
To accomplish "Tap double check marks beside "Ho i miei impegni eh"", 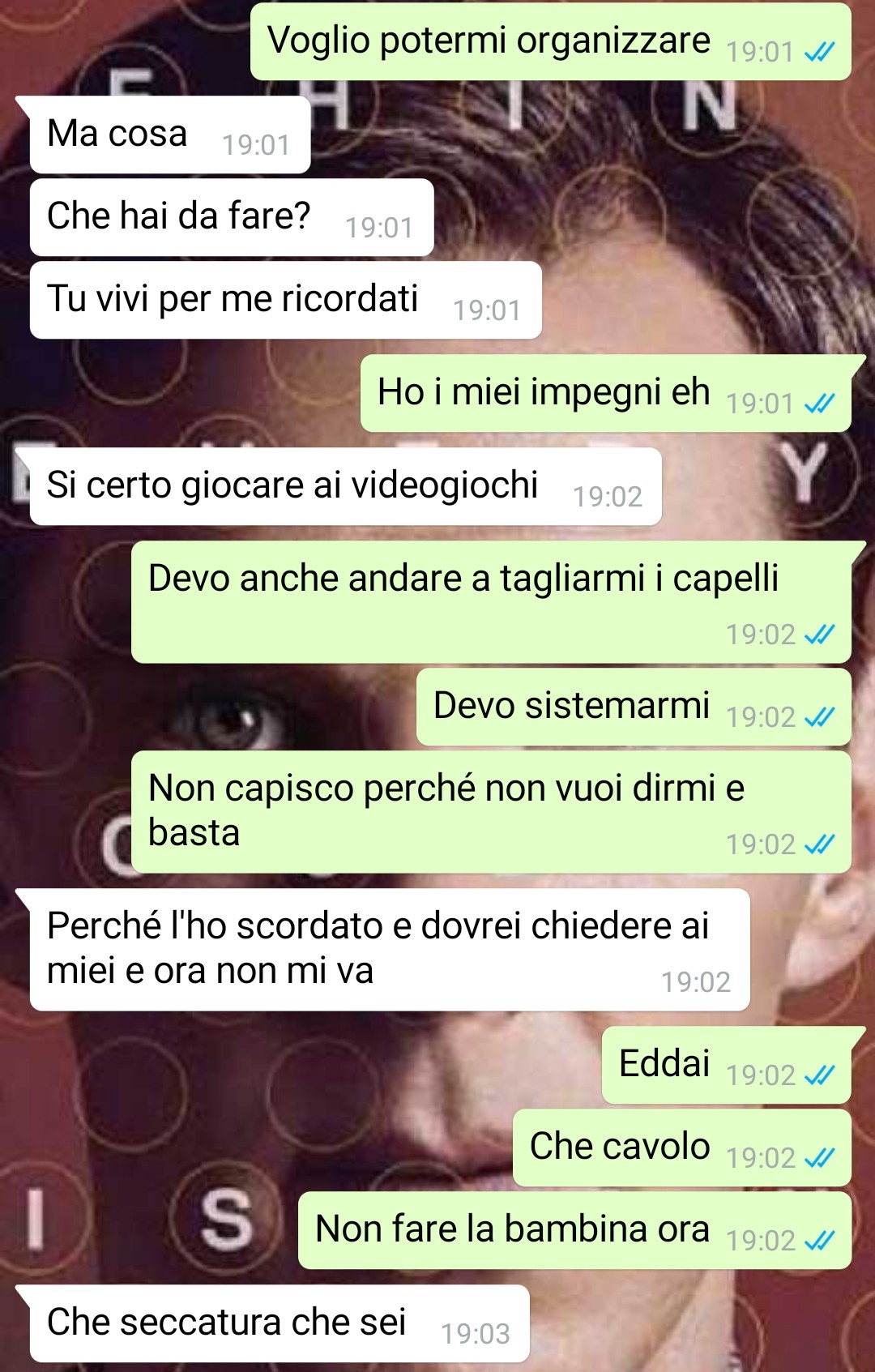I will [x=819, y=404].
